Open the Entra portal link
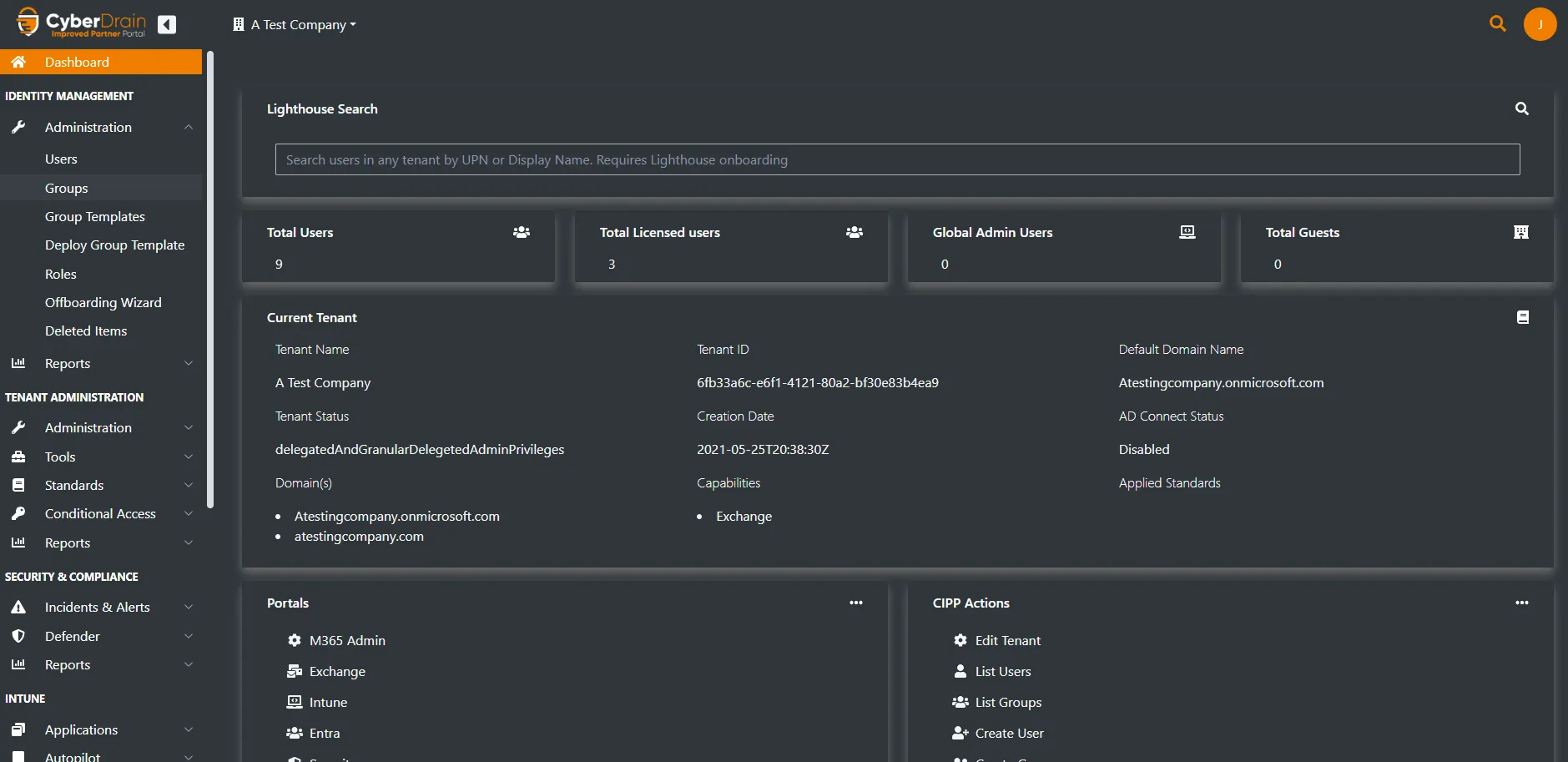 click(x=313, y=734)
